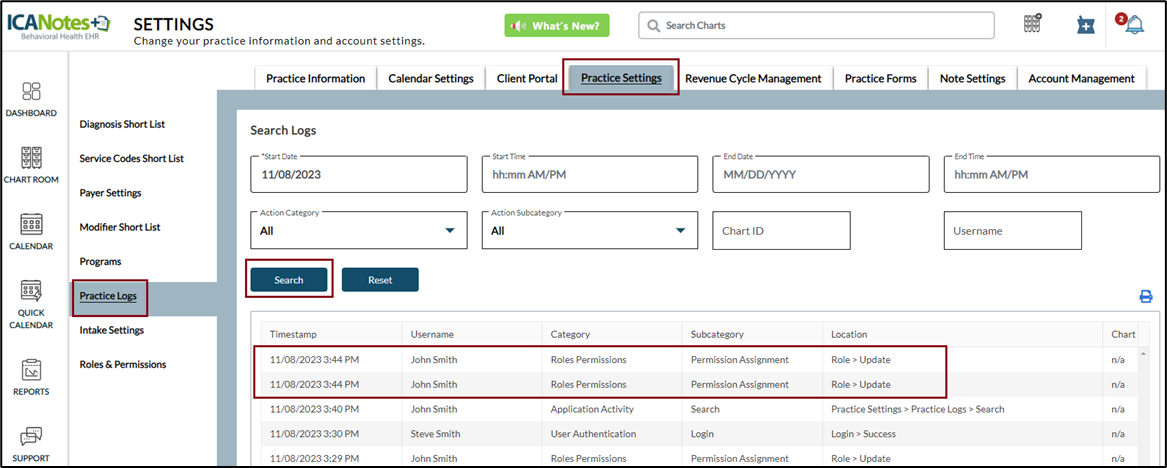Viewport: 1167px width, 468px height.
Task: Expand the Action Subcategory dropdown
Action: point(589,230)
